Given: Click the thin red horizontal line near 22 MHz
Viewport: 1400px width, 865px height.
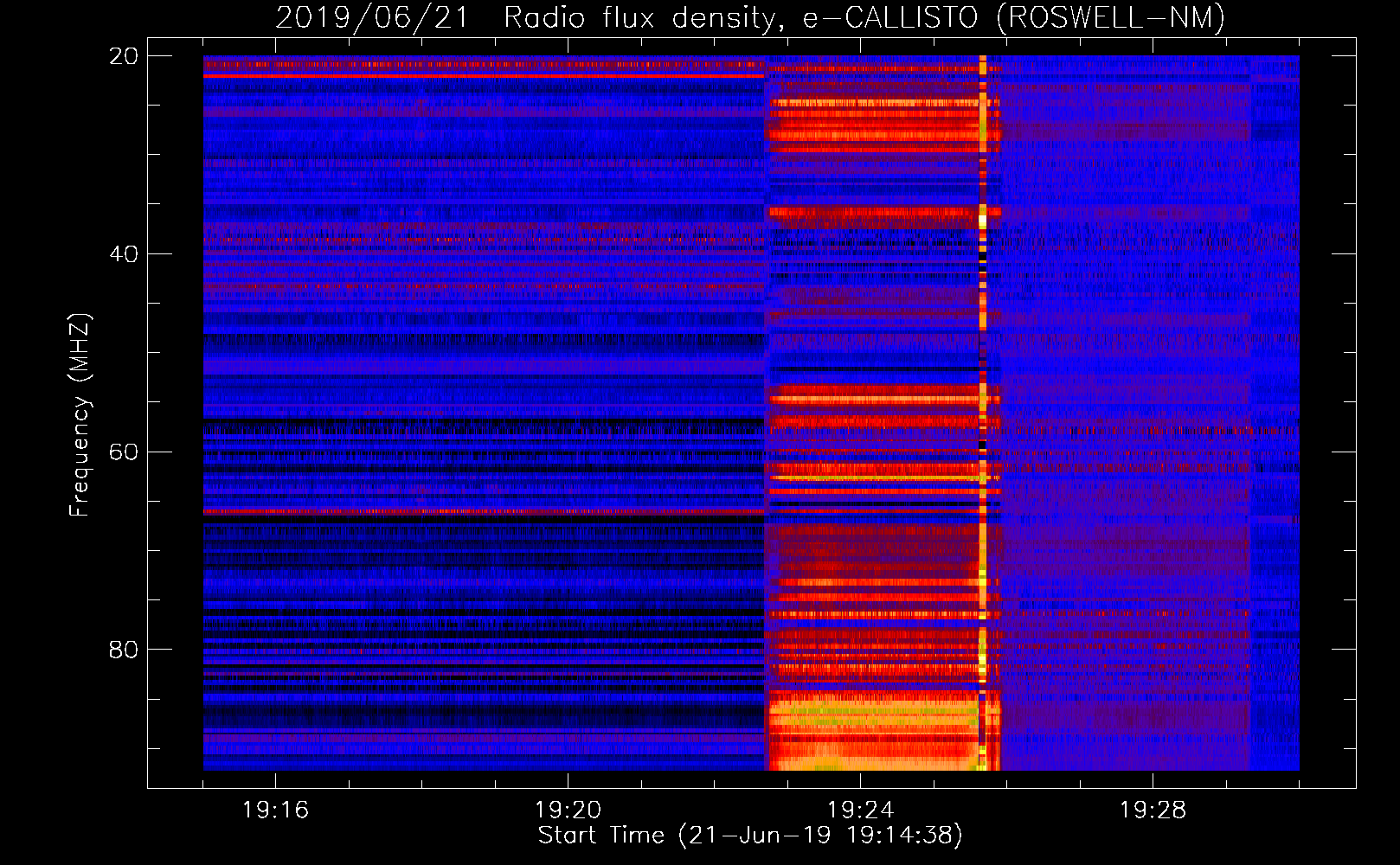Looking at the screenshot, I should click(x=484, y=76).
